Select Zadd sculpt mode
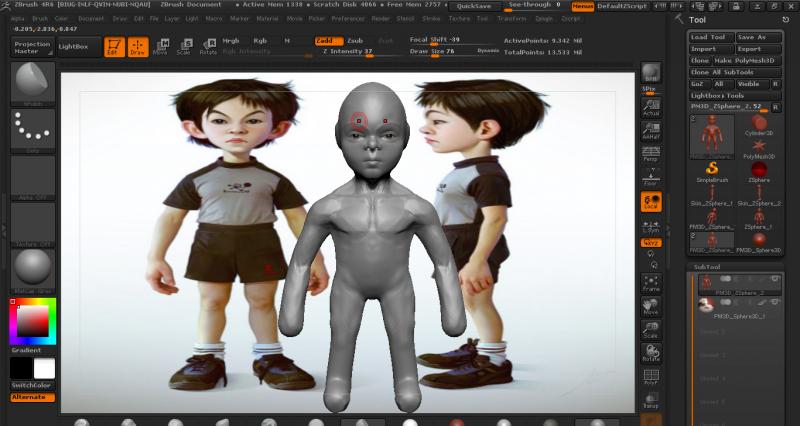The width and height of the screenshot is (800, 426). (x=328, y=41)
